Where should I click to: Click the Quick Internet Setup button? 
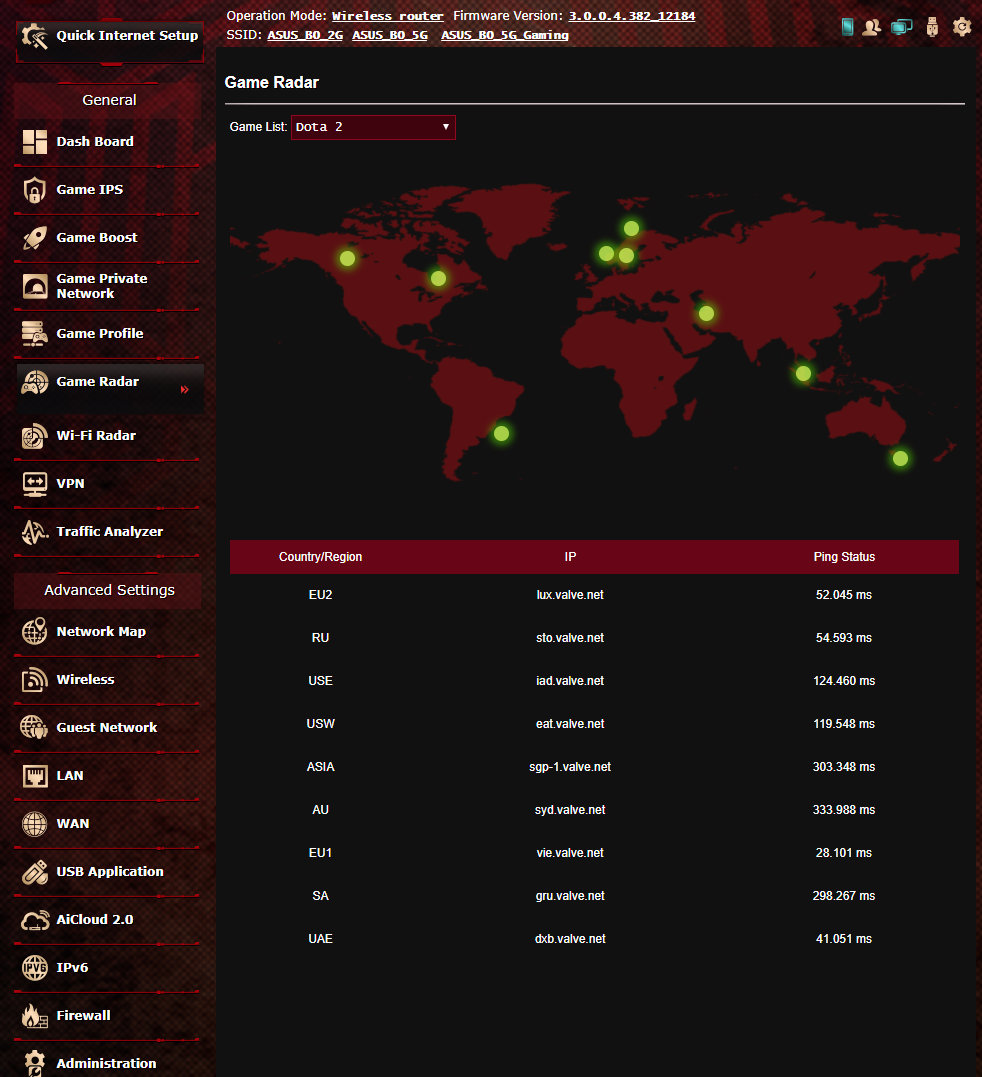pos(110,41)
